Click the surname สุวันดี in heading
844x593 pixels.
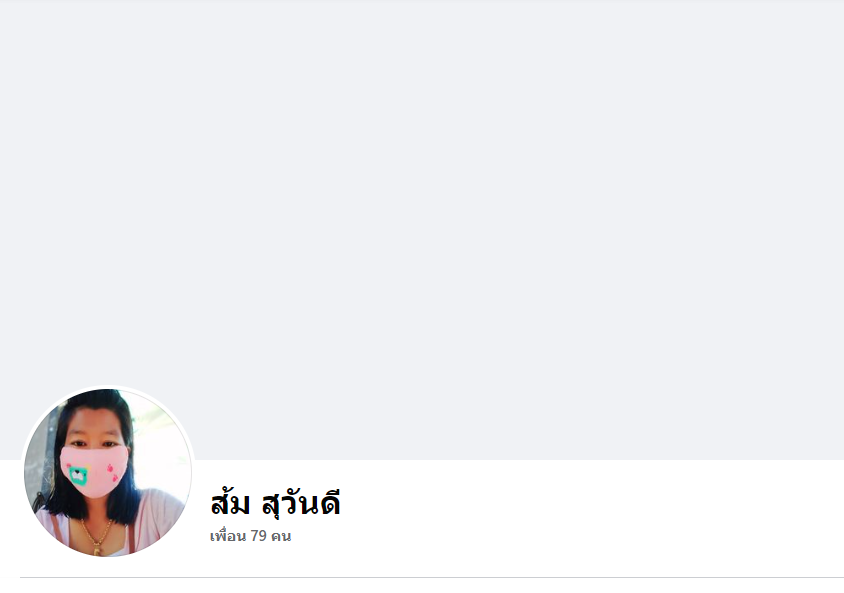tap(301, 505)
